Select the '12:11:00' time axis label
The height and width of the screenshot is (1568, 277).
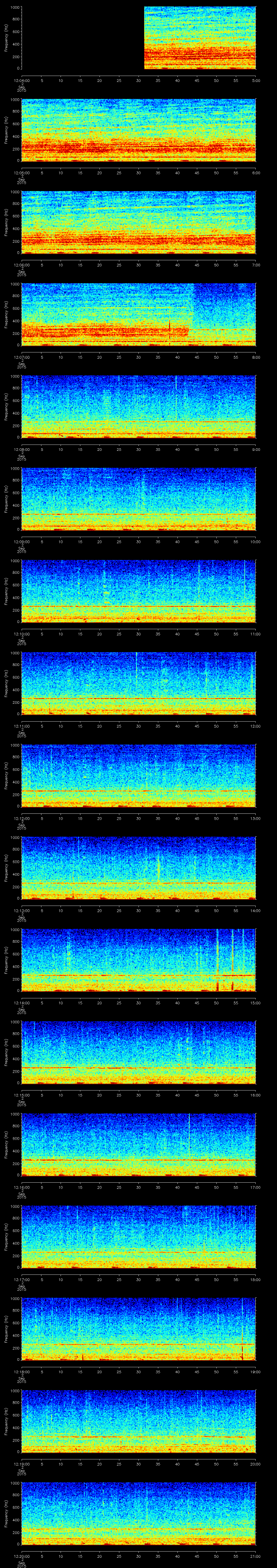(22, 726)
